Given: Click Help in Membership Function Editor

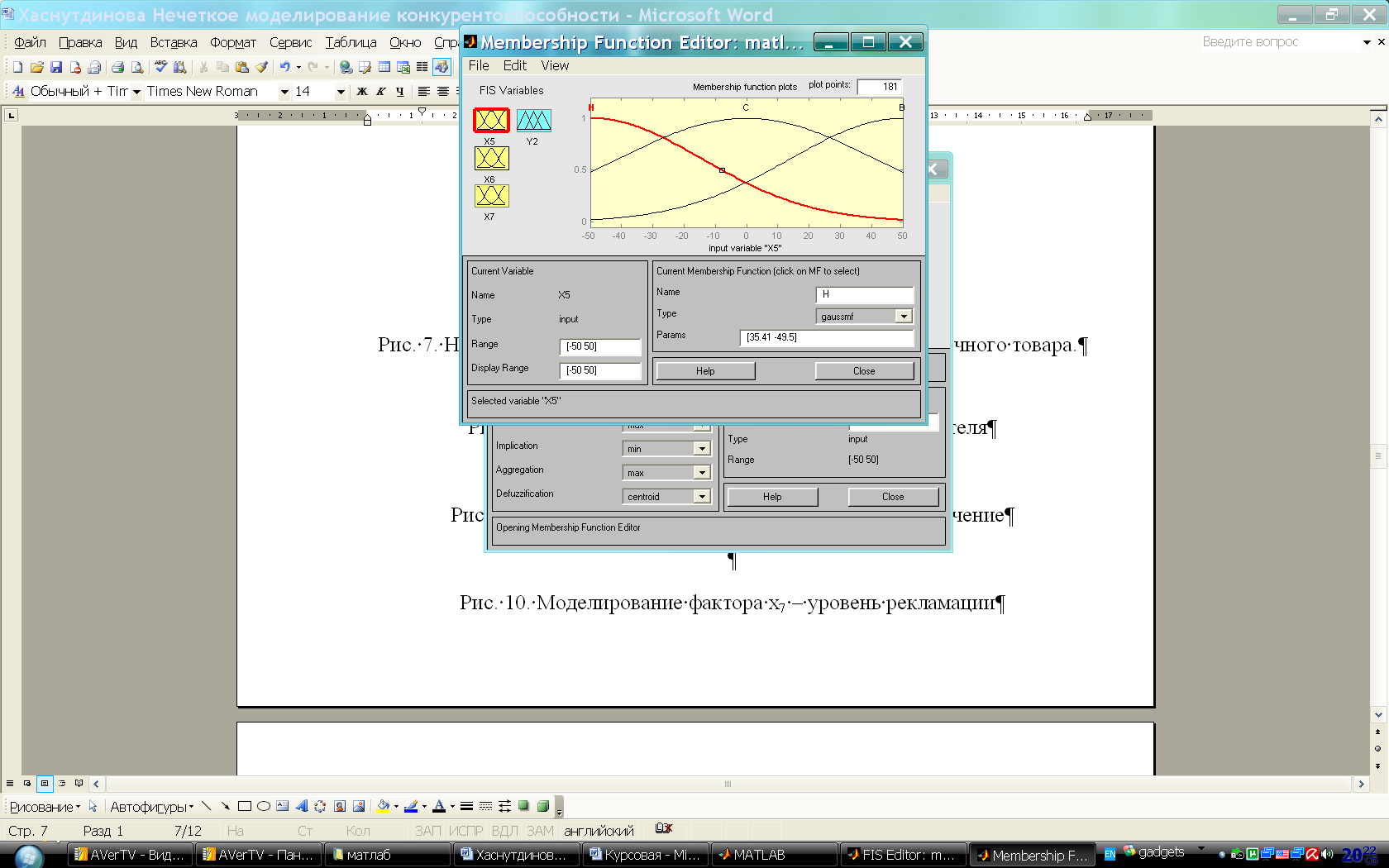Looking at the screenshot, I should point(705,370).
